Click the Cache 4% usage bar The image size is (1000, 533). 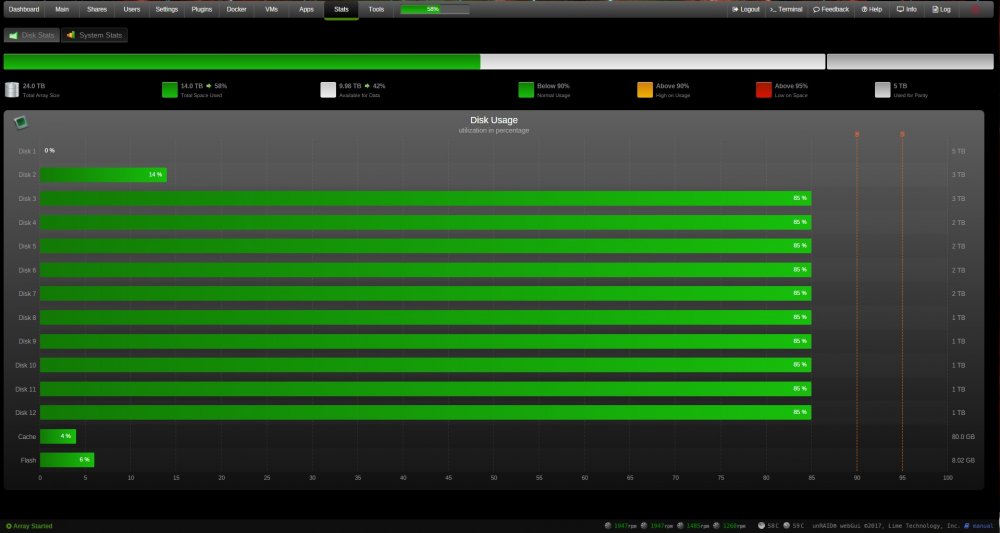tap(58, 436)
